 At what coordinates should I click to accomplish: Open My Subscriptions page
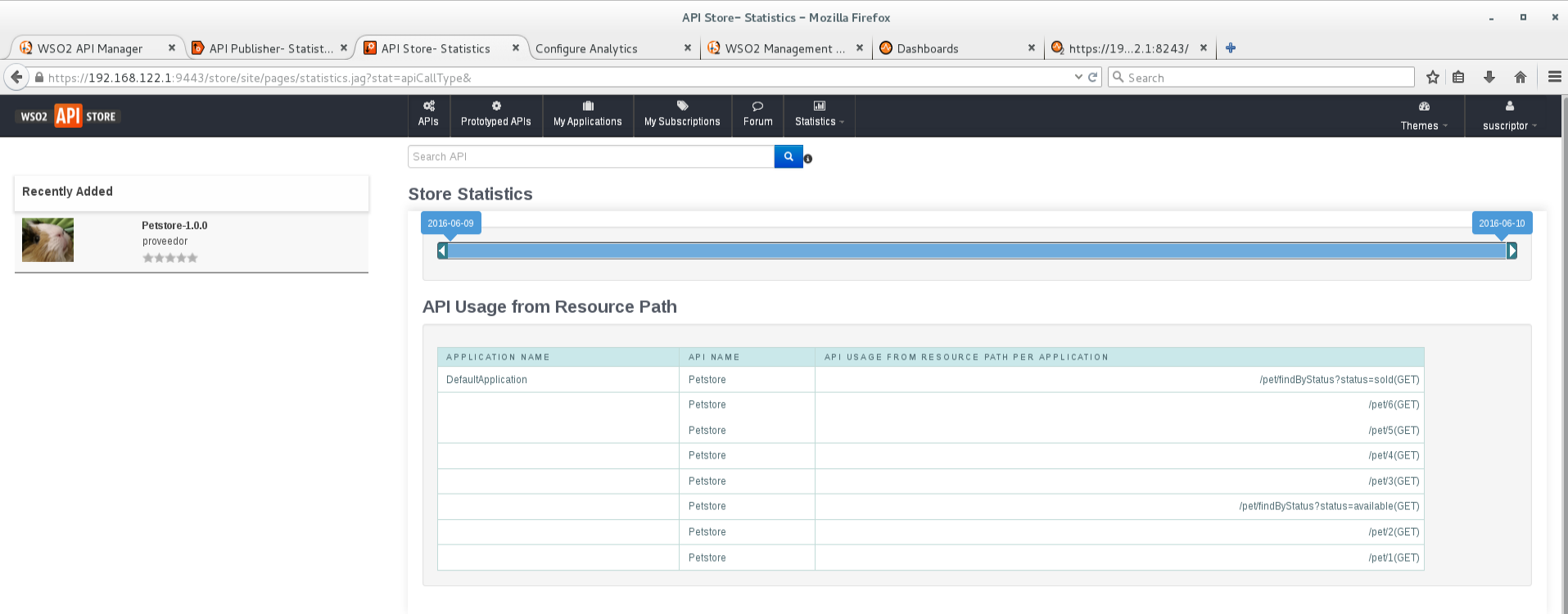pyautogui.click(x=682, y=115)
